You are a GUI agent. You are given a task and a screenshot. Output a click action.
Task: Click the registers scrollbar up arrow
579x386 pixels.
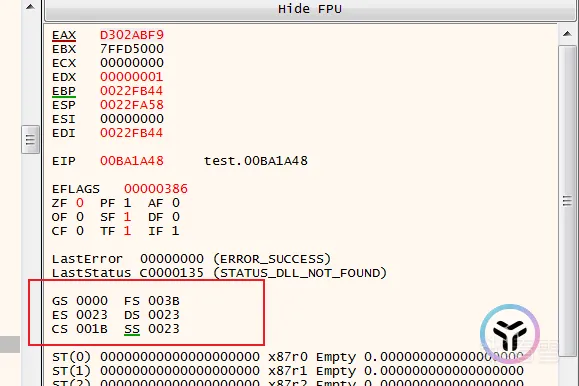[568, 34]
